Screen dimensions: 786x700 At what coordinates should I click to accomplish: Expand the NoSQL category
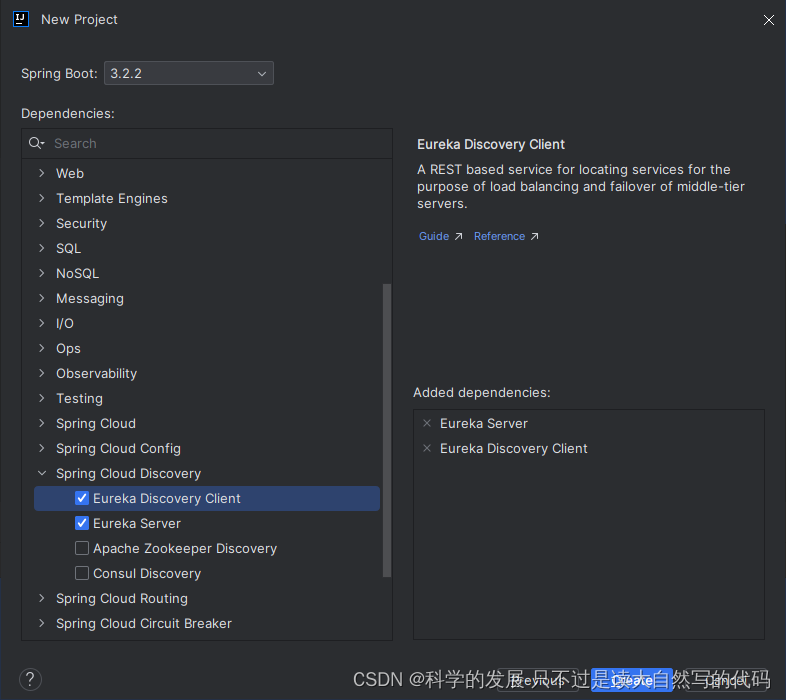pos(42,273)
